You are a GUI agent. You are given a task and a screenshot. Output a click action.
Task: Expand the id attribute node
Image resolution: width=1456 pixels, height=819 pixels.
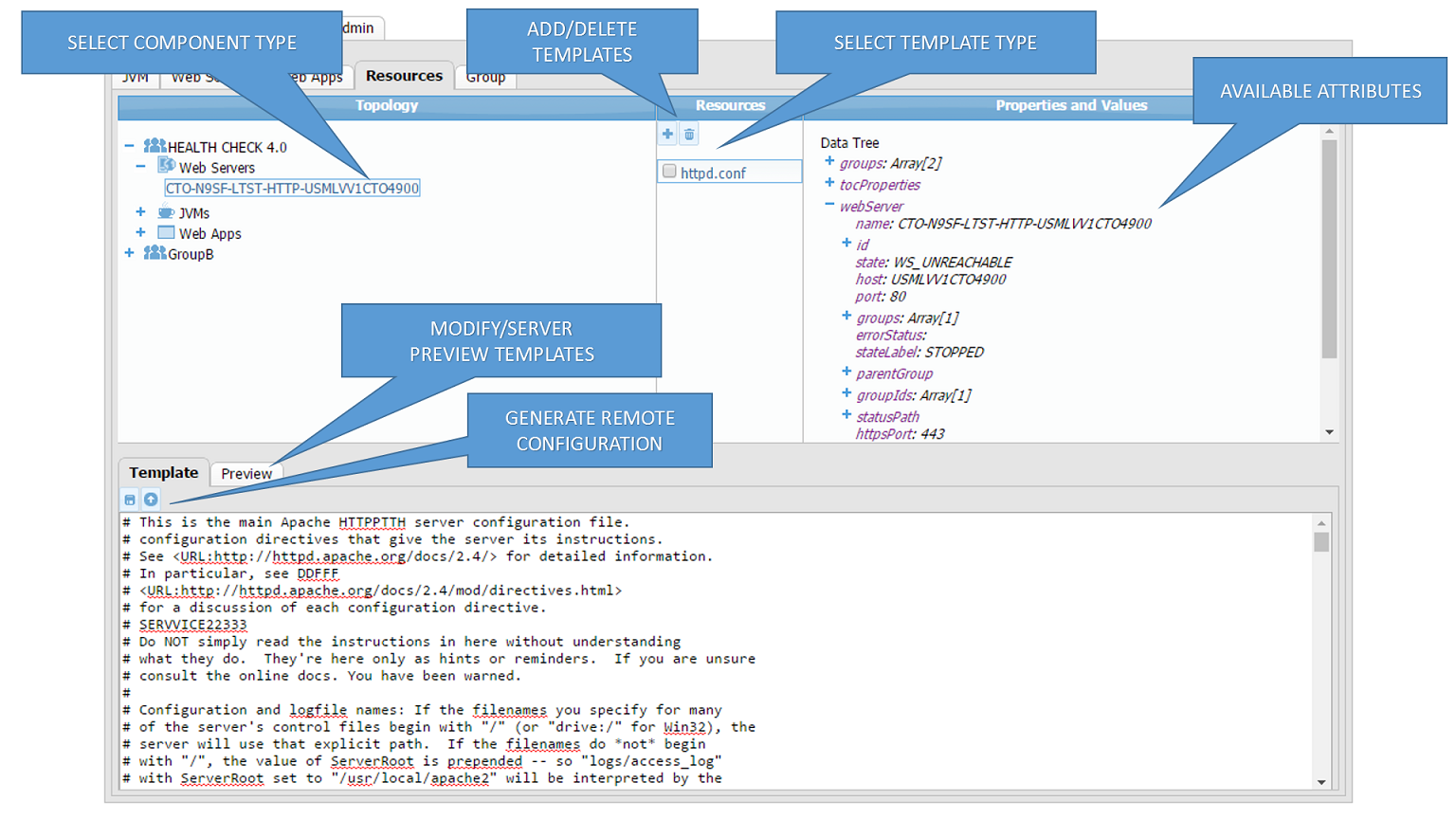click(846, 244)
